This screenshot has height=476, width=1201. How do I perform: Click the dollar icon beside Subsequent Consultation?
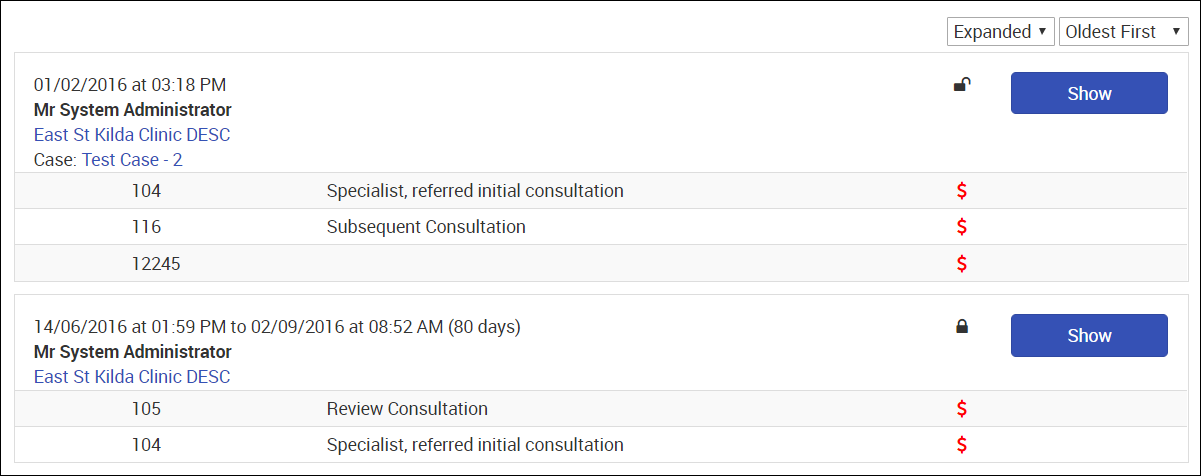tap(962, 227)
